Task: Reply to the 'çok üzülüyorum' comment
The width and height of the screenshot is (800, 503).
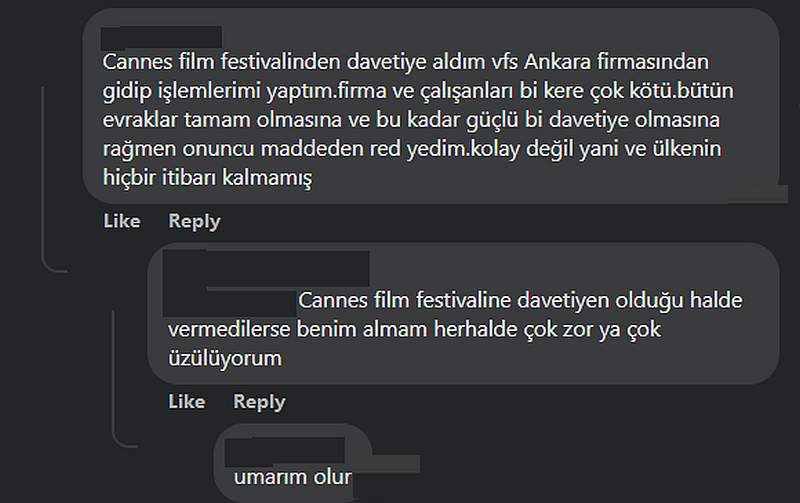Action: [259, 402]
